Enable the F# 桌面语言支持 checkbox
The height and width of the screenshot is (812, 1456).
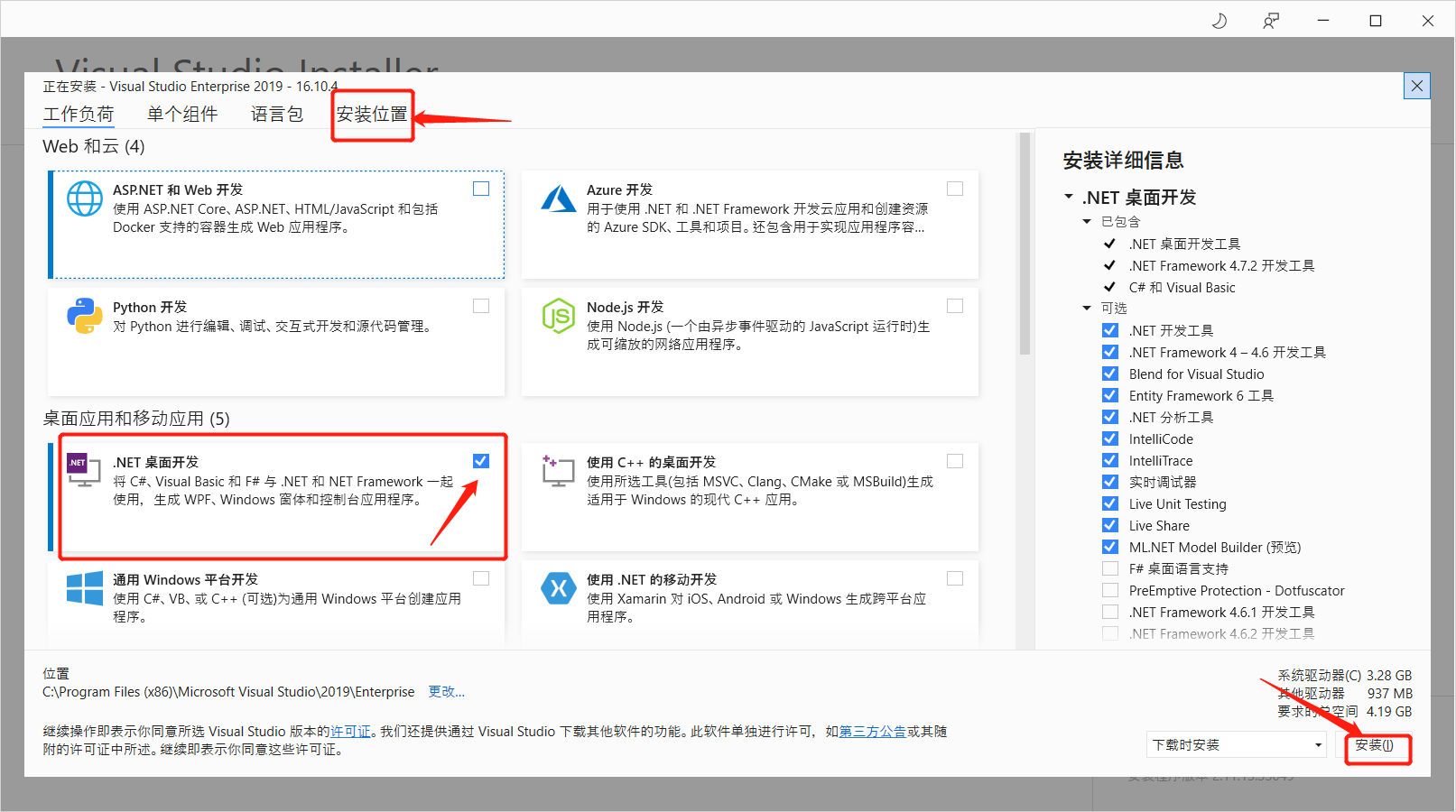1110,568
